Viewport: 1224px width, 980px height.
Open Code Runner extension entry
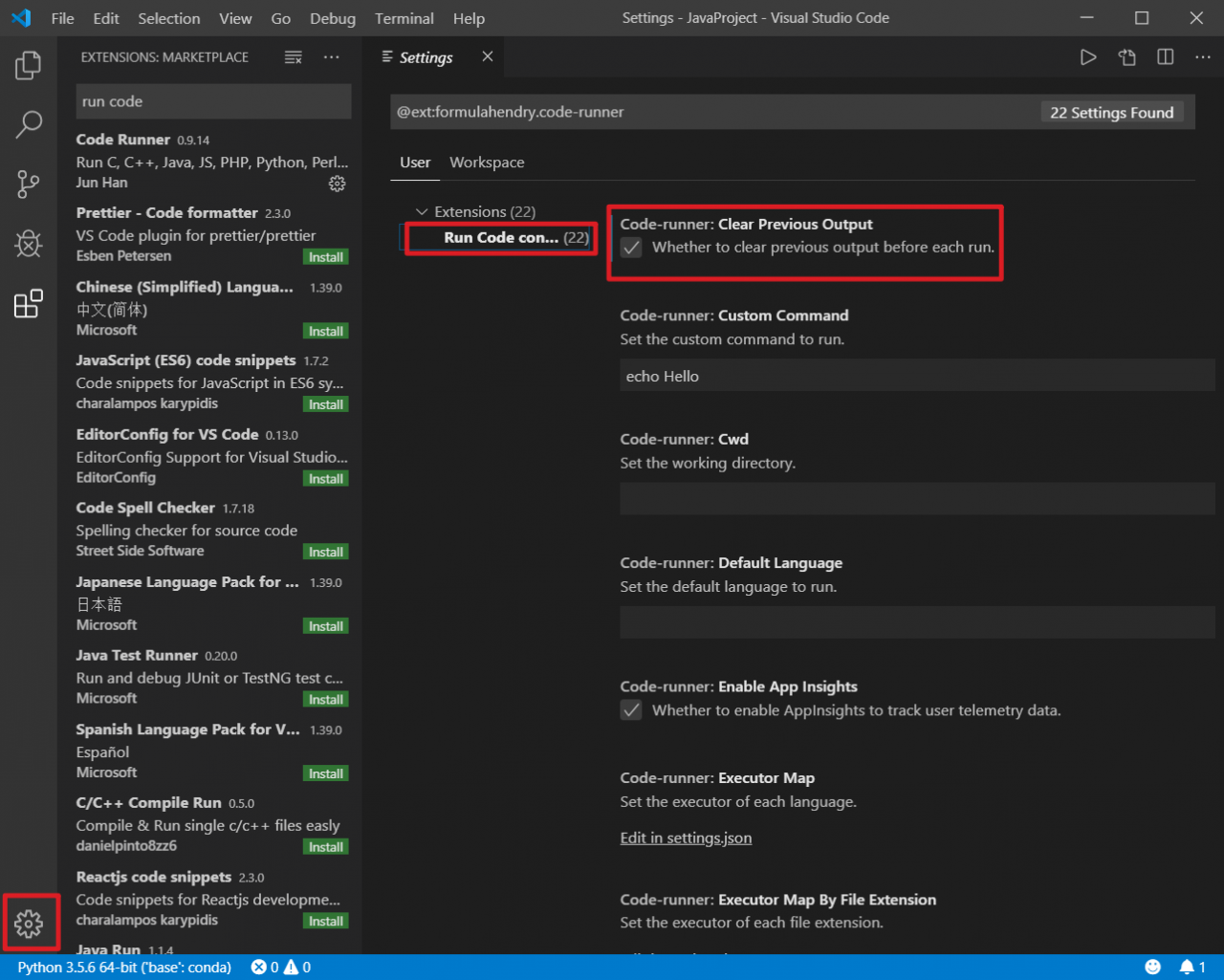point(212,161)
